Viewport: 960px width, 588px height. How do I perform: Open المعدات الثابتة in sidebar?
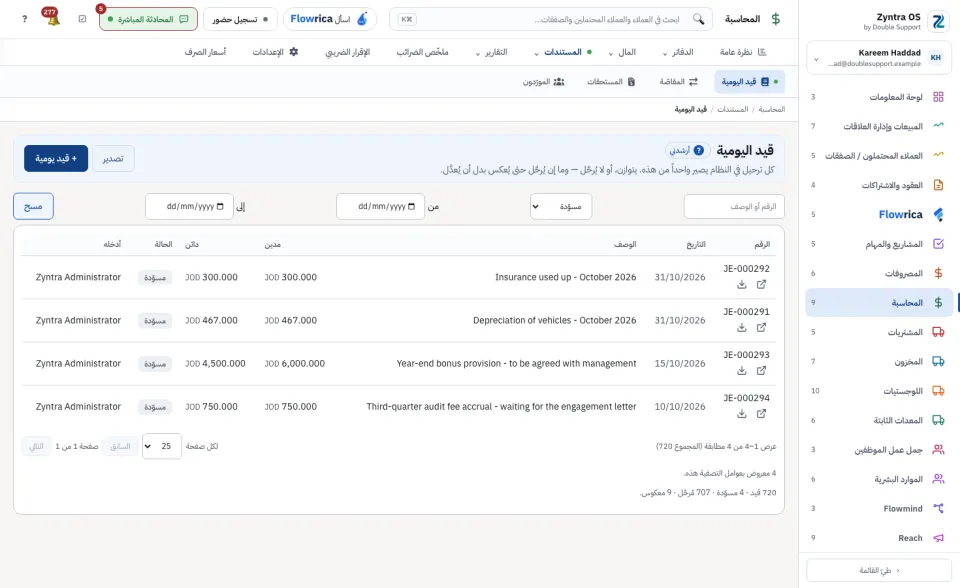879,420
